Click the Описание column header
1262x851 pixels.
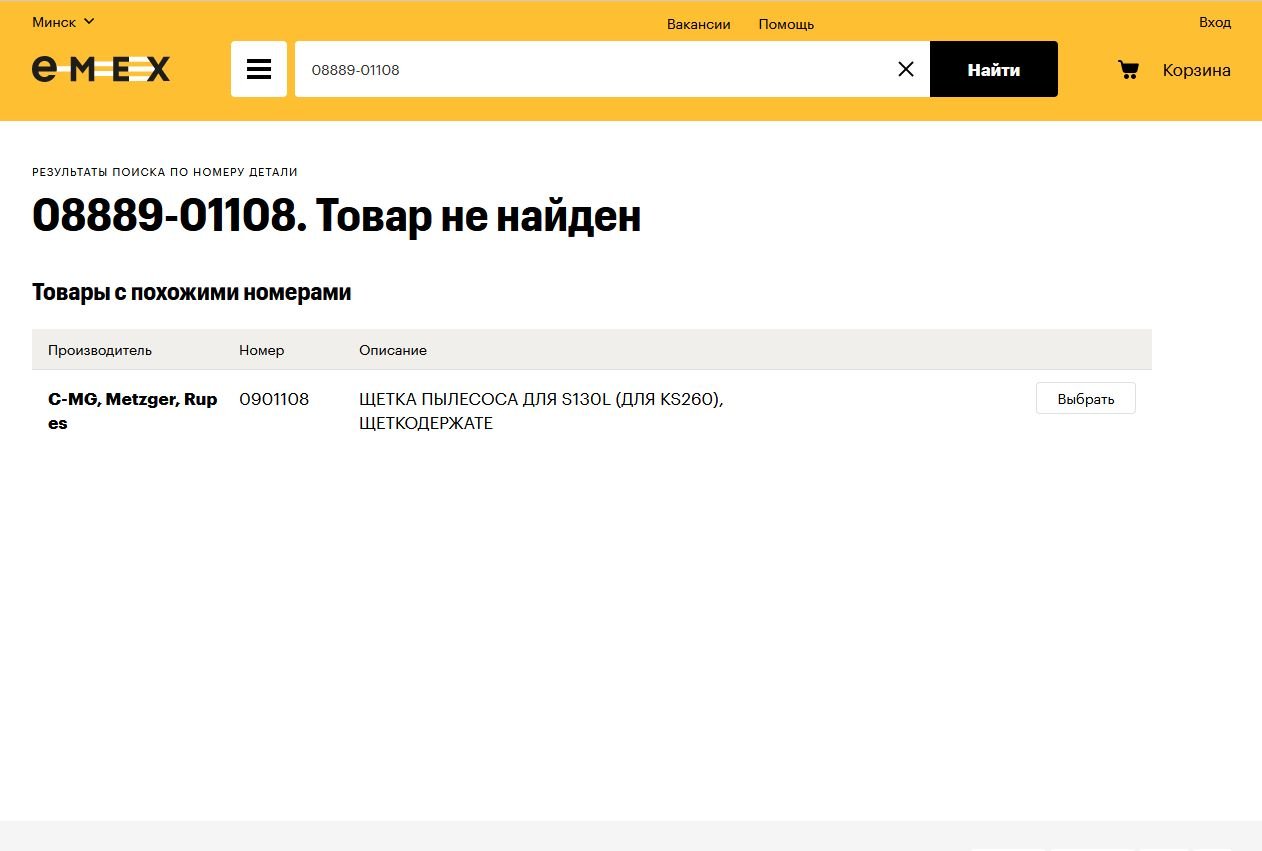tap(393, 350)
